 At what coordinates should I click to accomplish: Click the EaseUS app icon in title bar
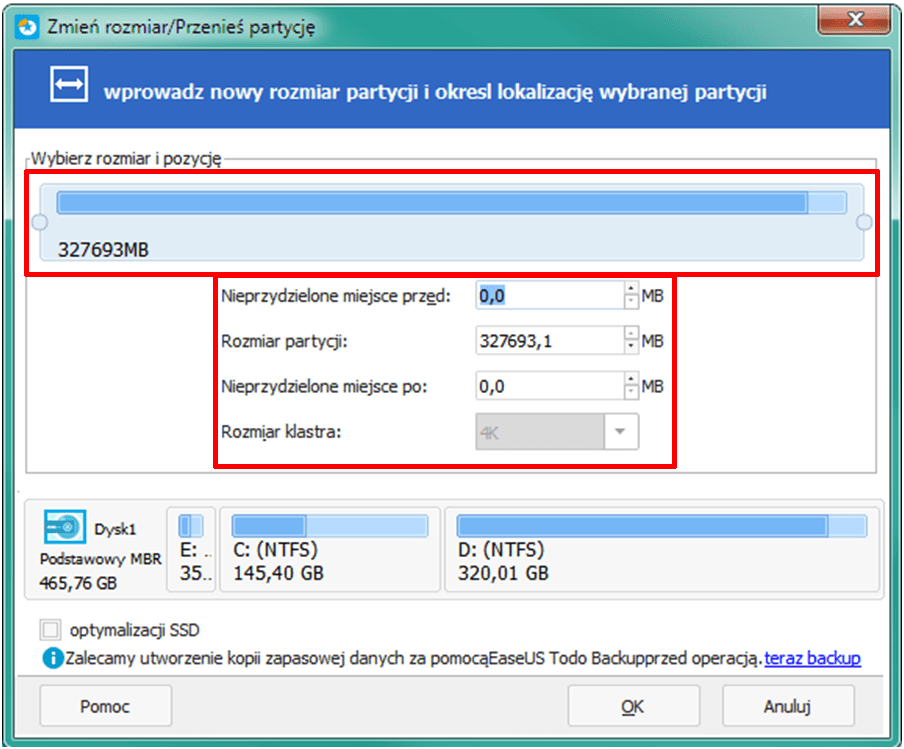(27, 26)
